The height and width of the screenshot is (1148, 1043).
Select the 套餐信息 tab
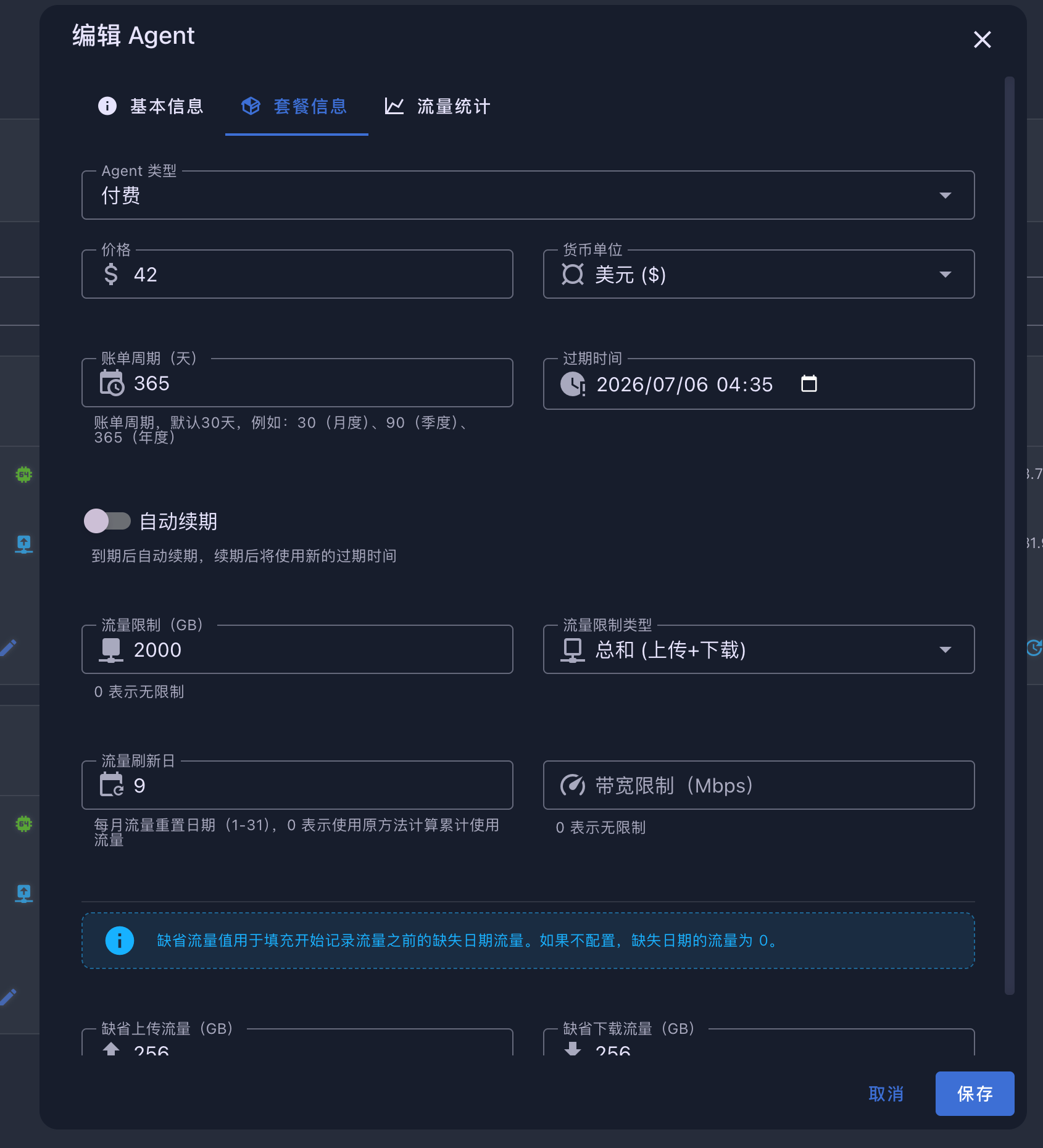(296, 106)
